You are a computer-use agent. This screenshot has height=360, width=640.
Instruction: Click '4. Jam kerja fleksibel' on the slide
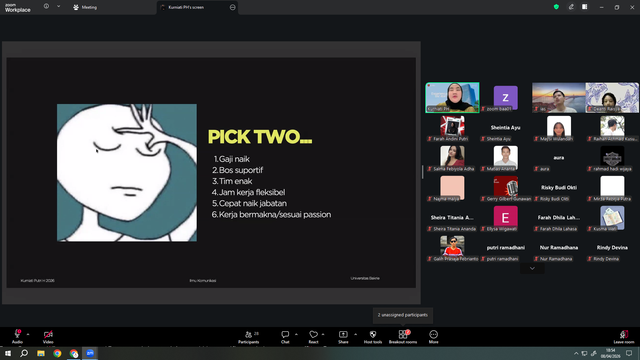click(248, 192)
